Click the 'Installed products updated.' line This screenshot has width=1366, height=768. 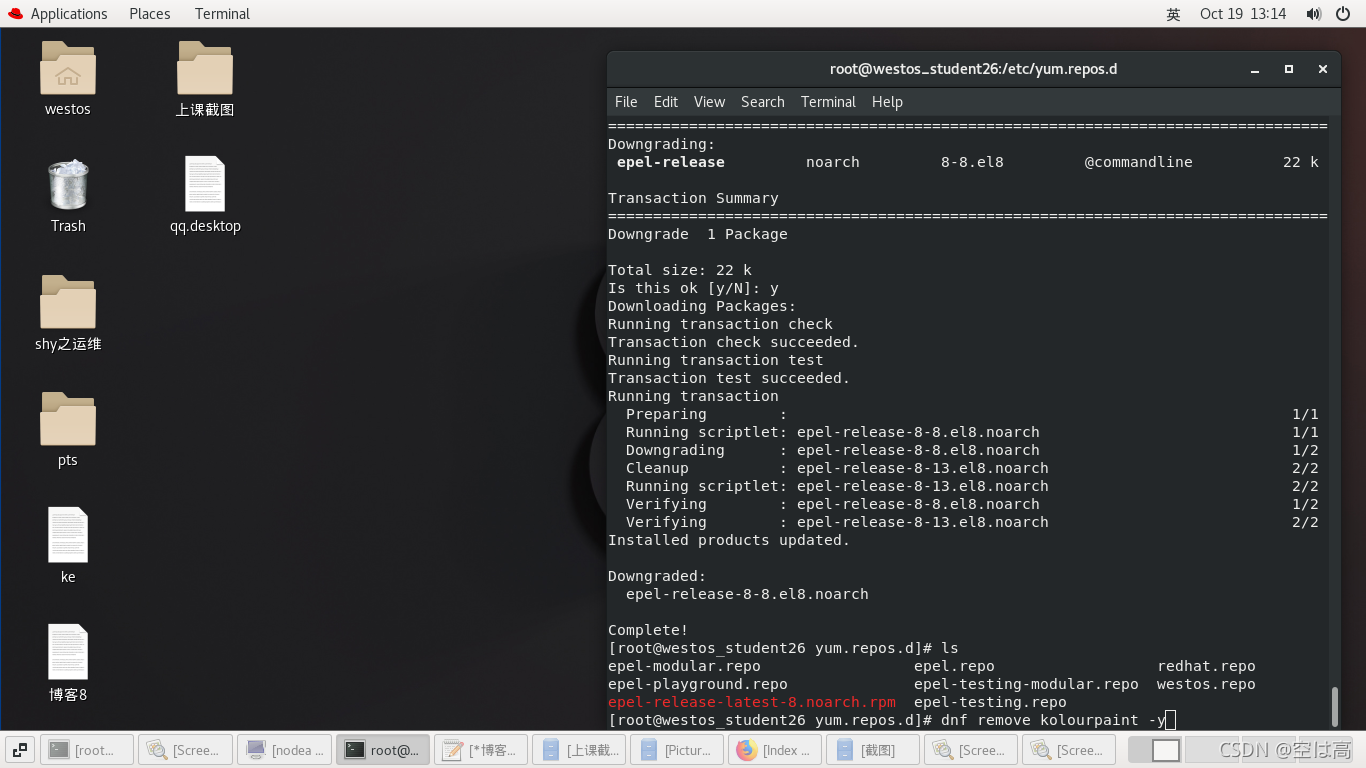(729, 540)
